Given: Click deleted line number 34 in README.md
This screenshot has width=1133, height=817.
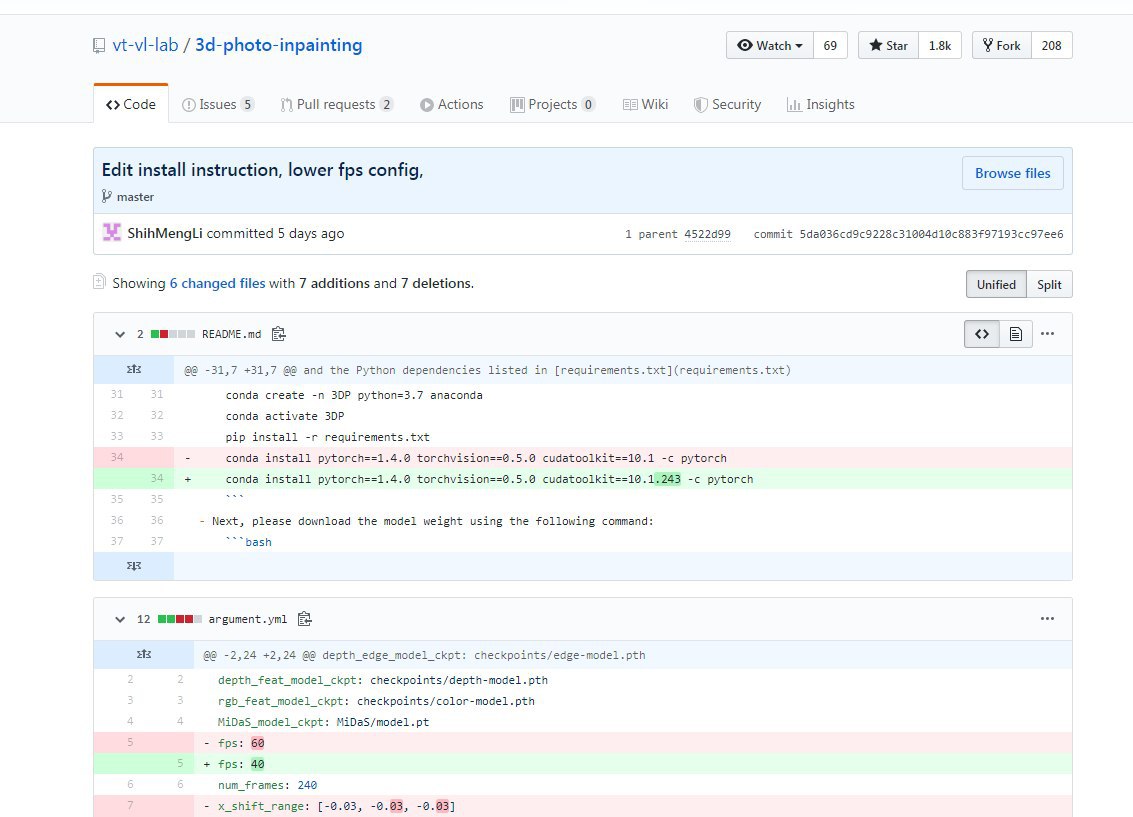Looking at the screenshot, I should [x=117, y=457].
